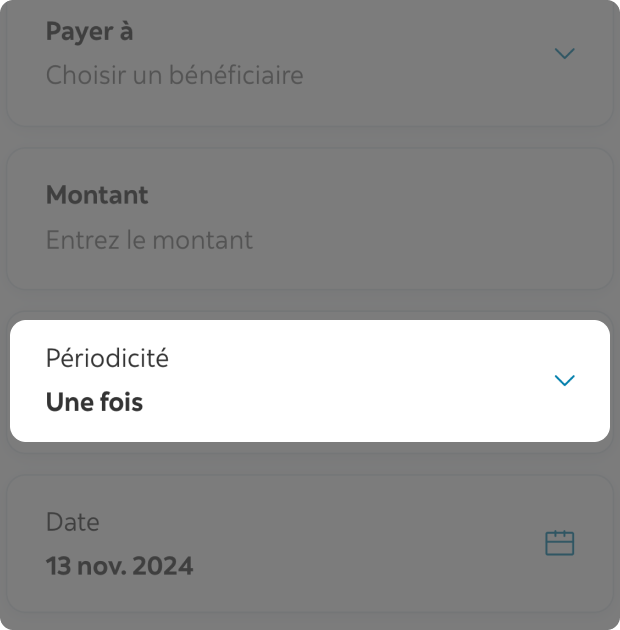Click blank area between Une fois and chevron

point(346,402)
